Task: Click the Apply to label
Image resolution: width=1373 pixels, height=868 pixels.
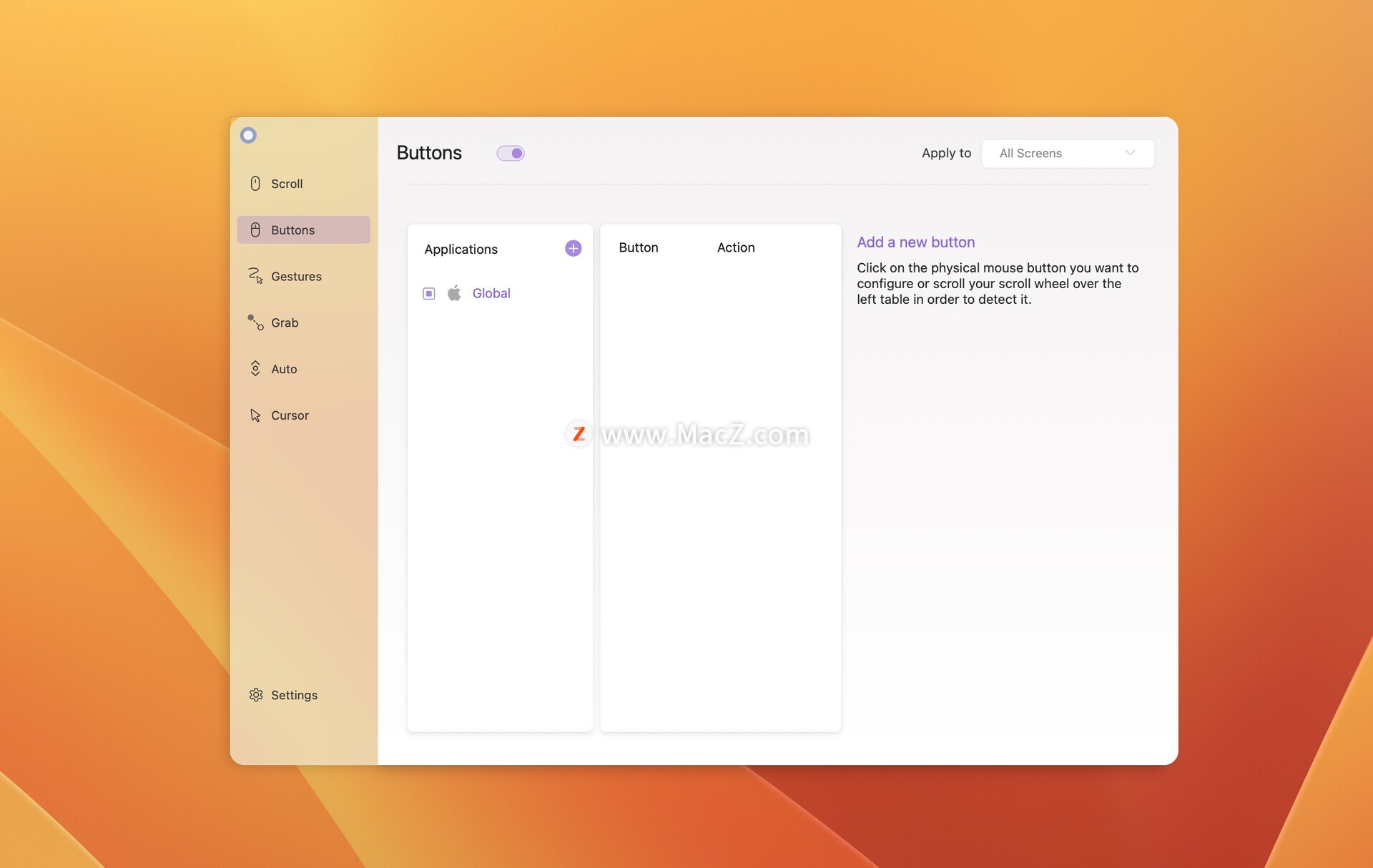Action: click(x=946, y=153)
